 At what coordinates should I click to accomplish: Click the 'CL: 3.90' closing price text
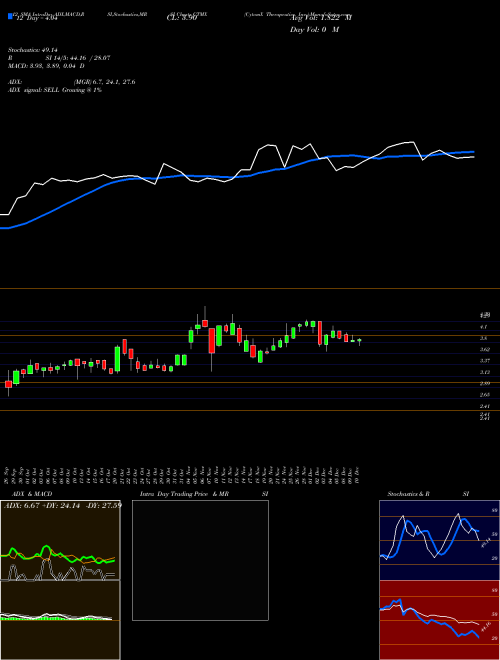181,19
